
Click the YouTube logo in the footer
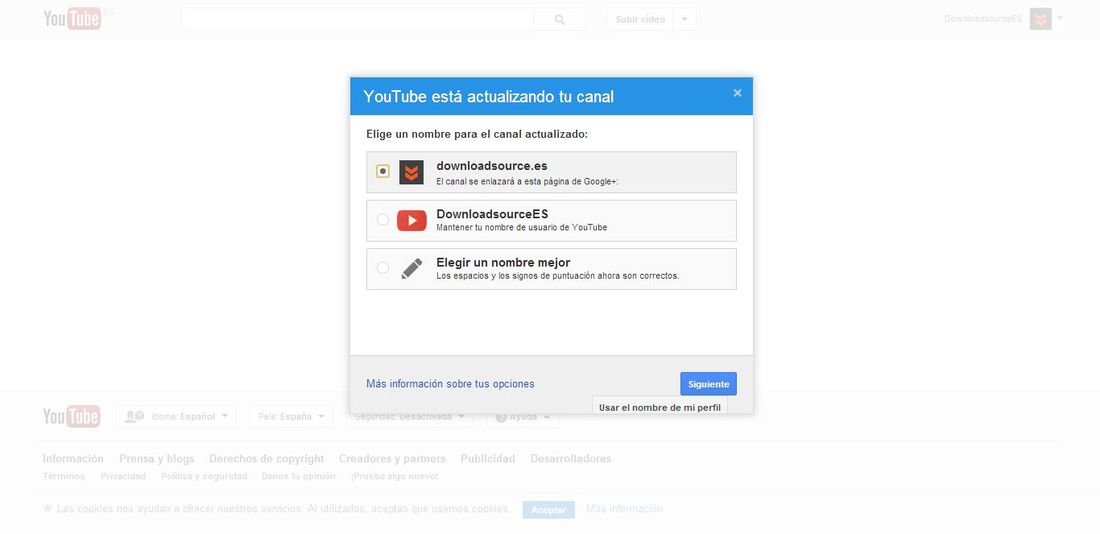click(x=72, y=416)
